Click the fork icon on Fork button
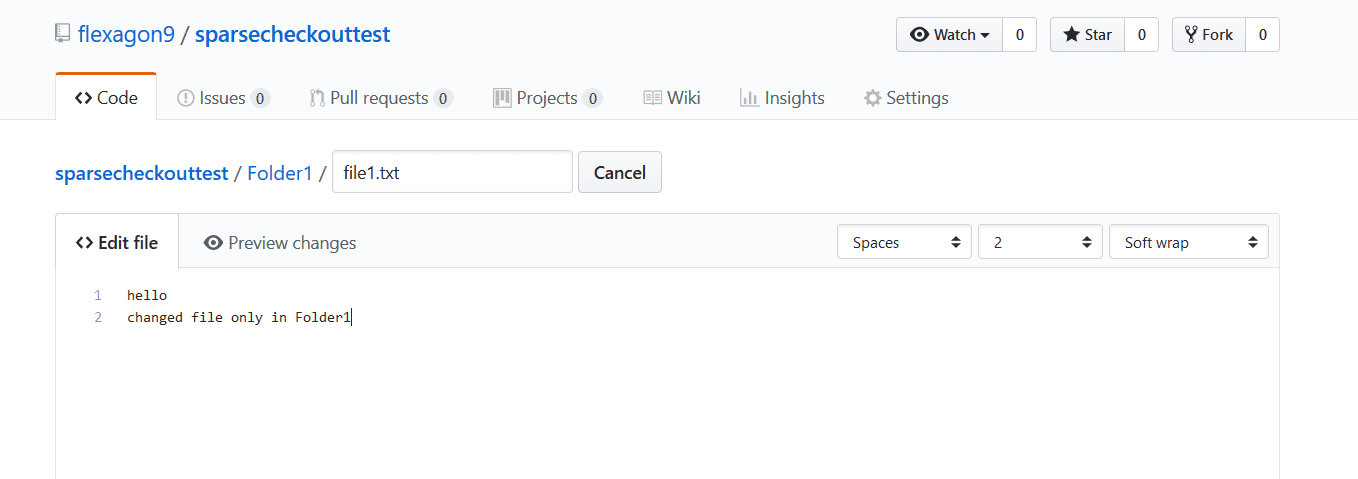The width and height of the screenshot is (1358, 479). 1191,35
